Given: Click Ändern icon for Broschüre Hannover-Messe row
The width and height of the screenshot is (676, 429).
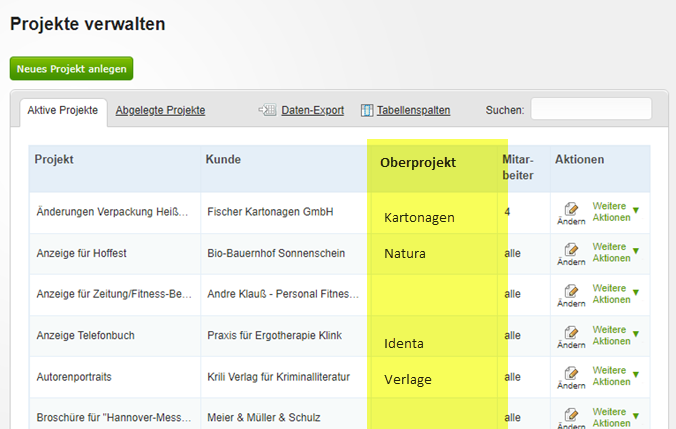Looking at the screenshot, I should tap(571, 414).
